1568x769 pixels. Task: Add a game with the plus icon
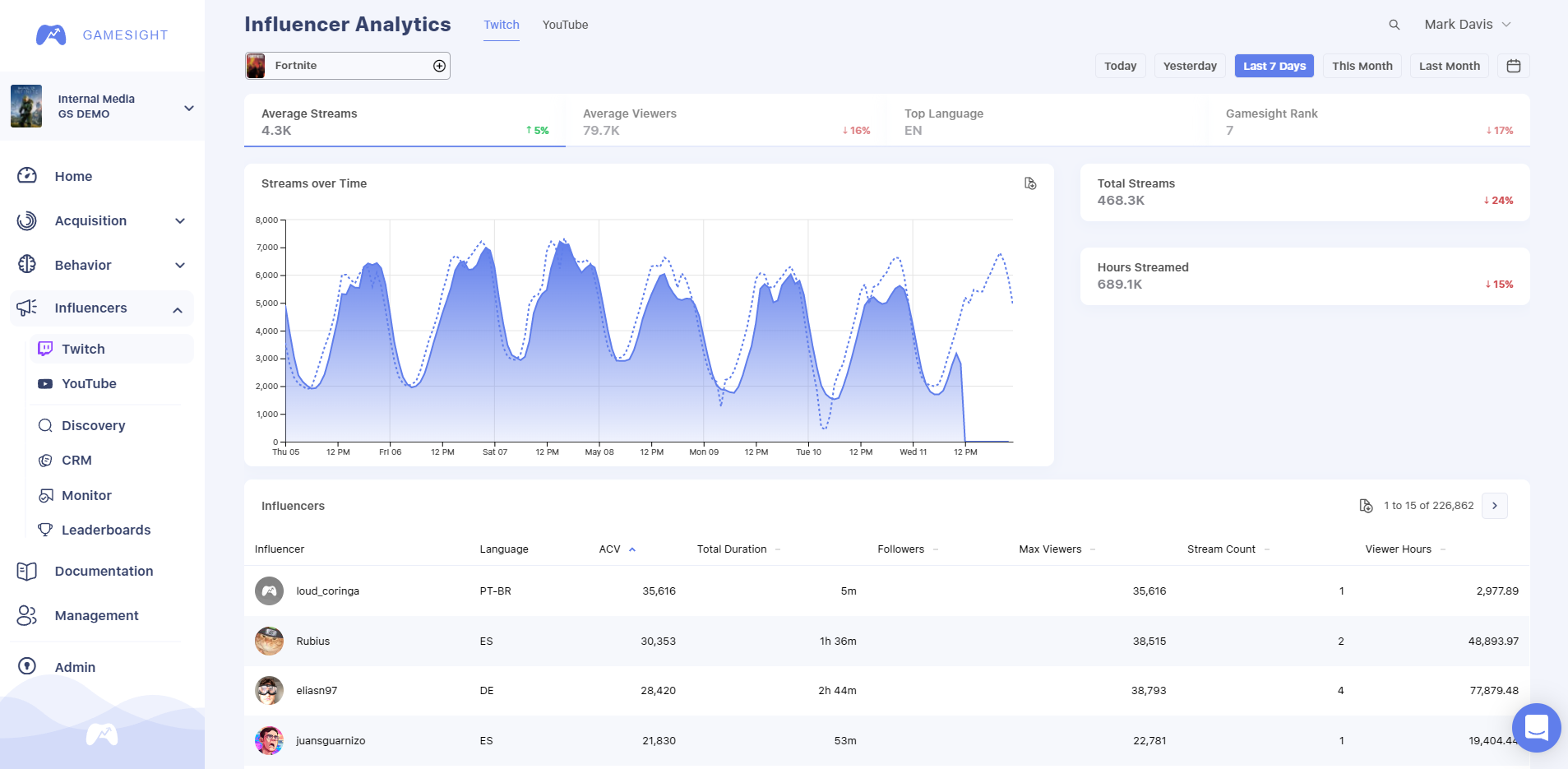pos(440,66)
